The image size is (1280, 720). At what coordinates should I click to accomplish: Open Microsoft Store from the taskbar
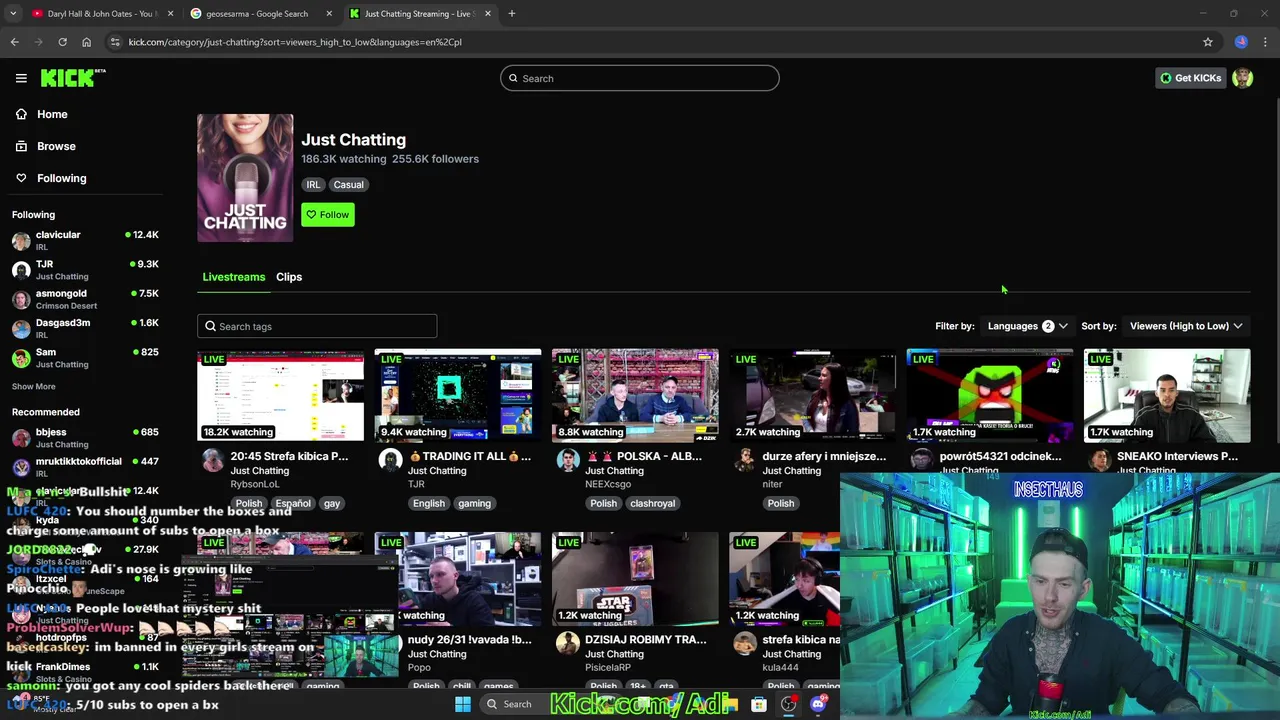click(759, 704)
